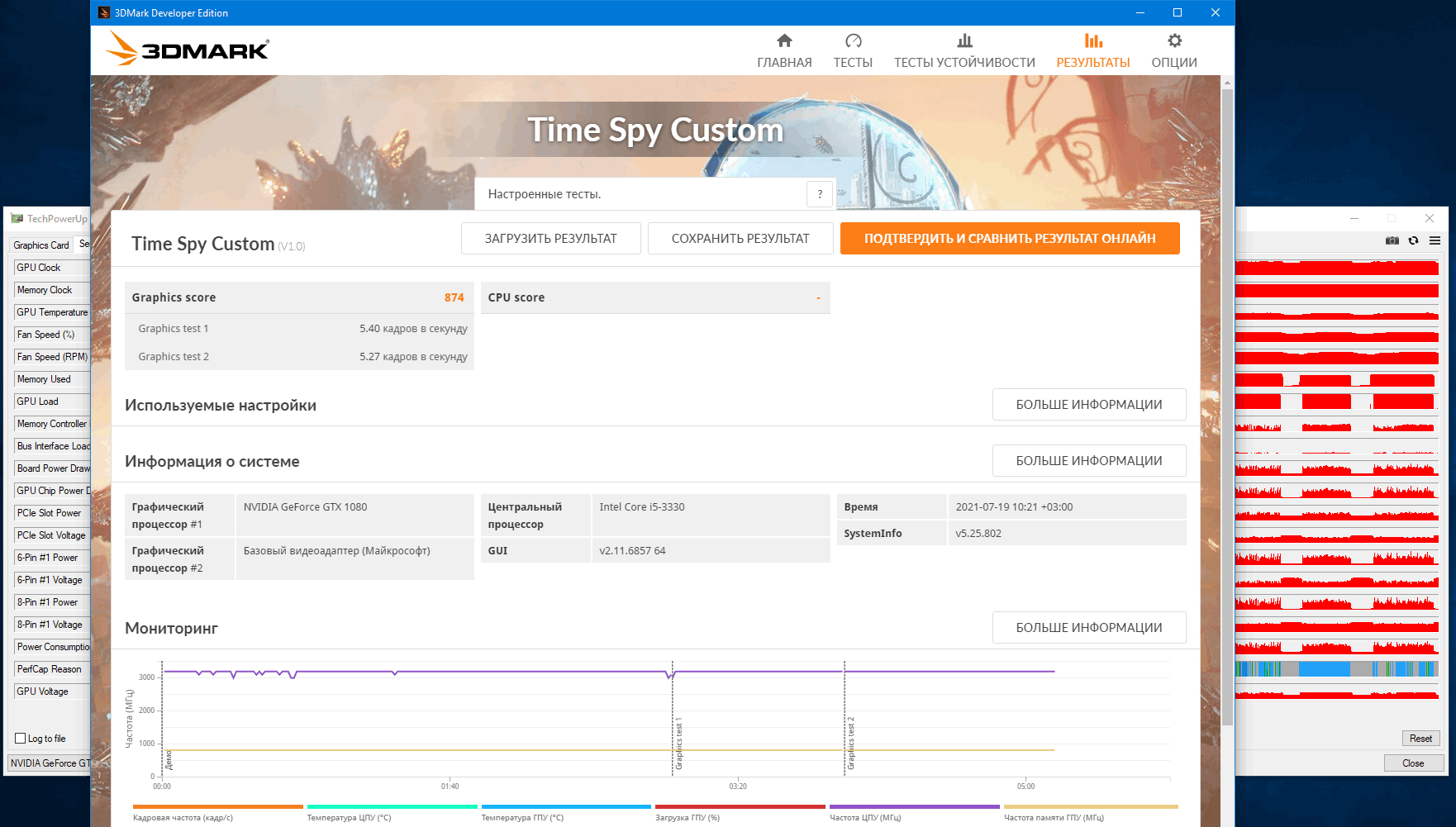Click Intel Core i5-3330 text
The height and width of the screenshot is (827, 1456).
coord(642,507)
